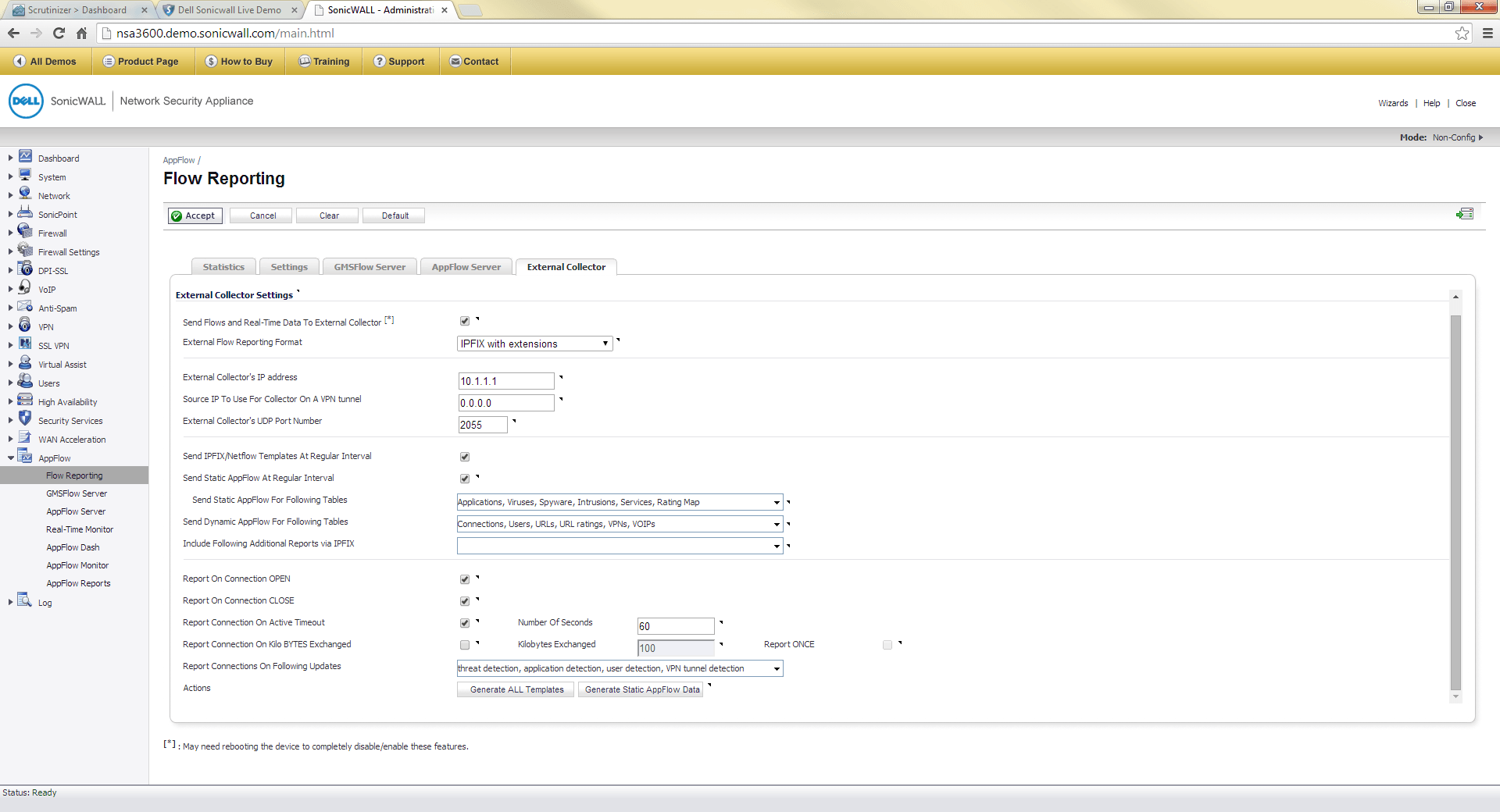Click the Clear button
Viewport: 1500px width, 812px height.
point(329,215)
